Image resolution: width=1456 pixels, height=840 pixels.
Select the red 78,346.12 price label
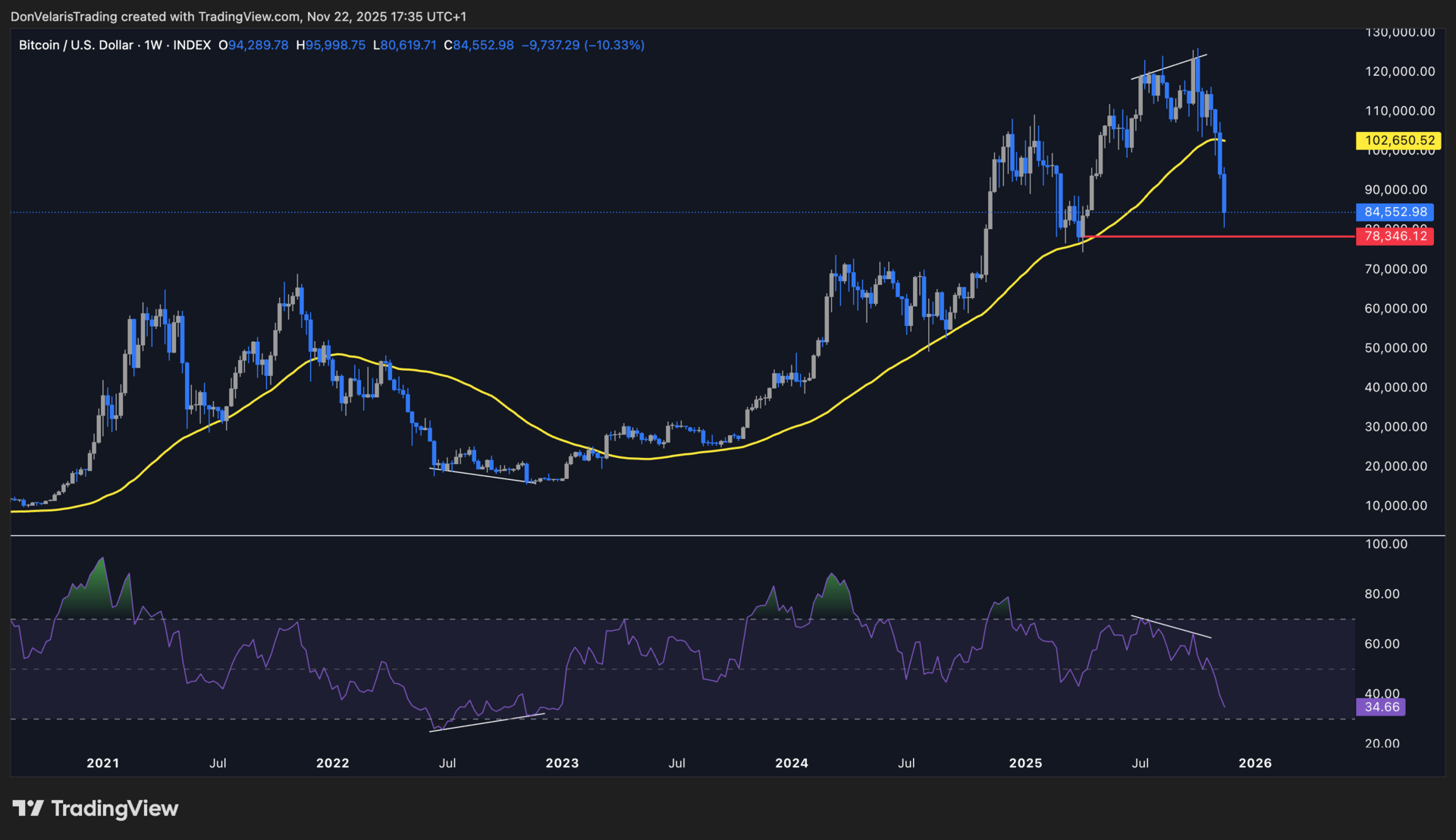[1395, 237]
